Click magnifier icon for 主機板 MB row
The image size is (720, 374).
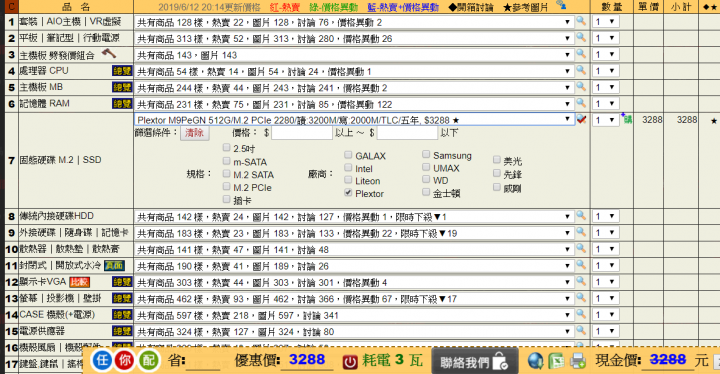pos(581,87)
